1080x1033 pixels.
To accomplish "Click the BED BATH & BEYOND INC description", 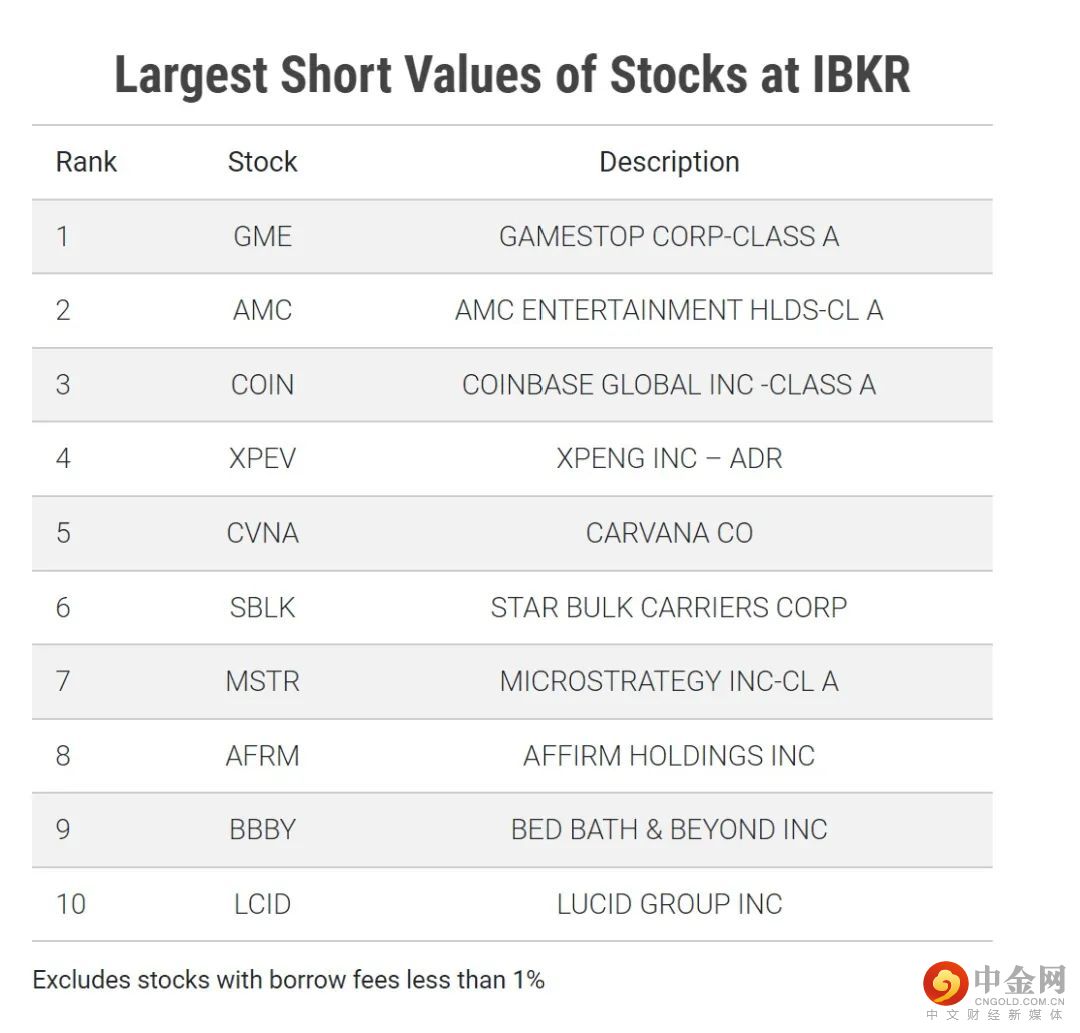I will (x=669, y=830).
